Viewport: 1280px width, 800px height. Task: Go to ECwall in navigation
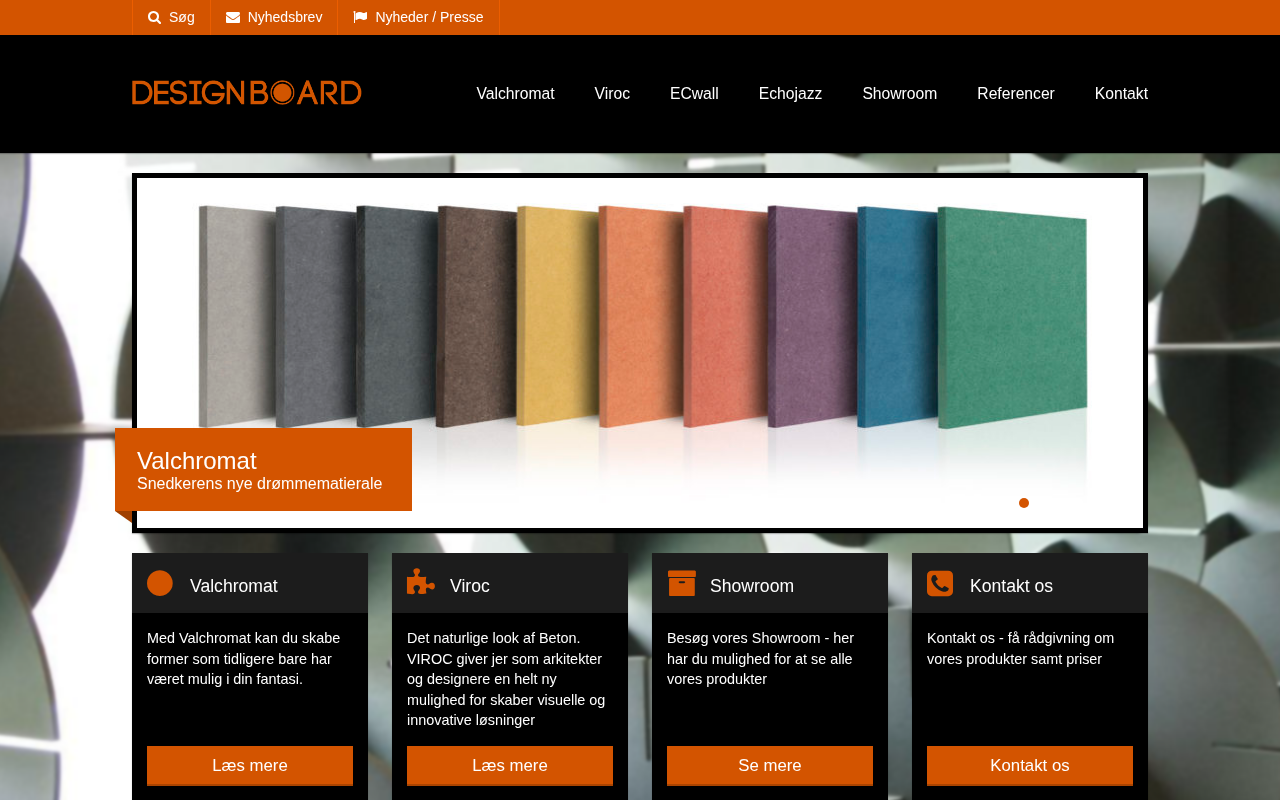pyautogui.click(x=694, y=94)
